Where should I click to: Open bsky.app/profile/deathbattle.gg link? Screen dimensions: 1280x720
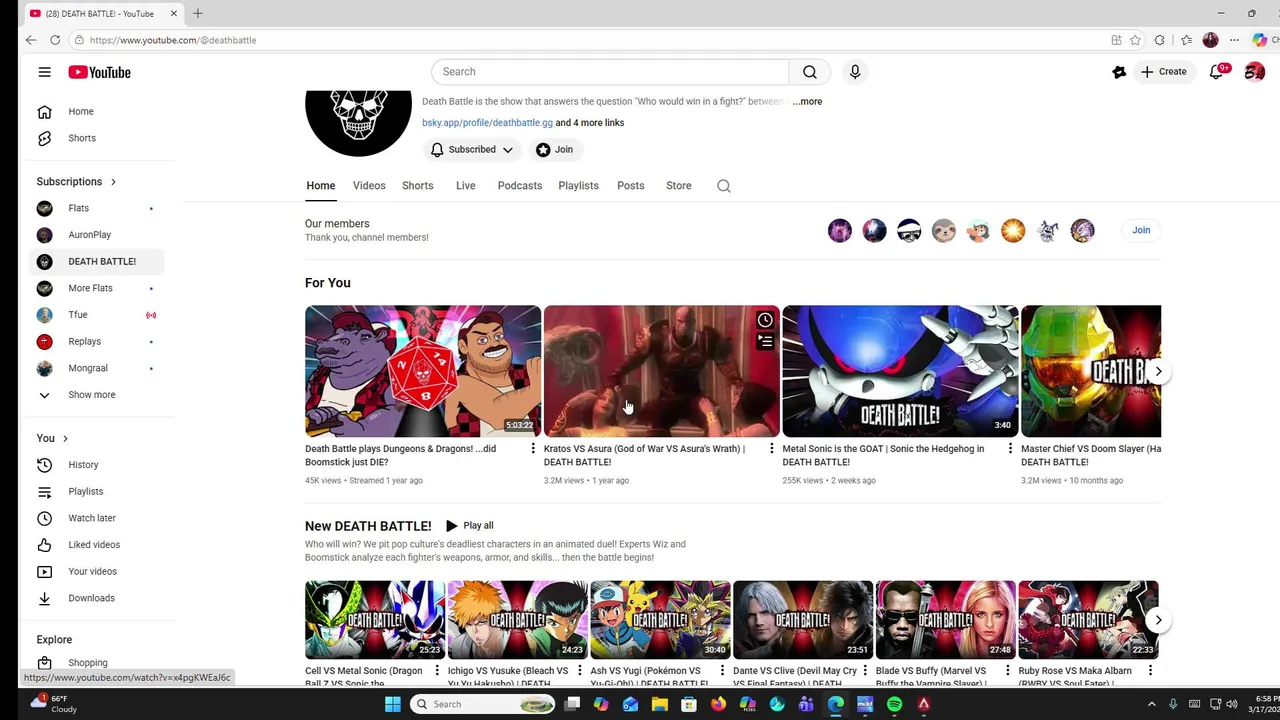(487, 123)
